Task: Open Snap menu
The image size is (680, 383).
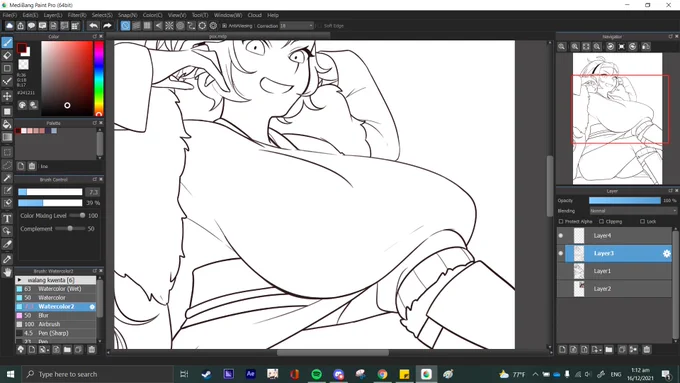Action: click(128, 15)
